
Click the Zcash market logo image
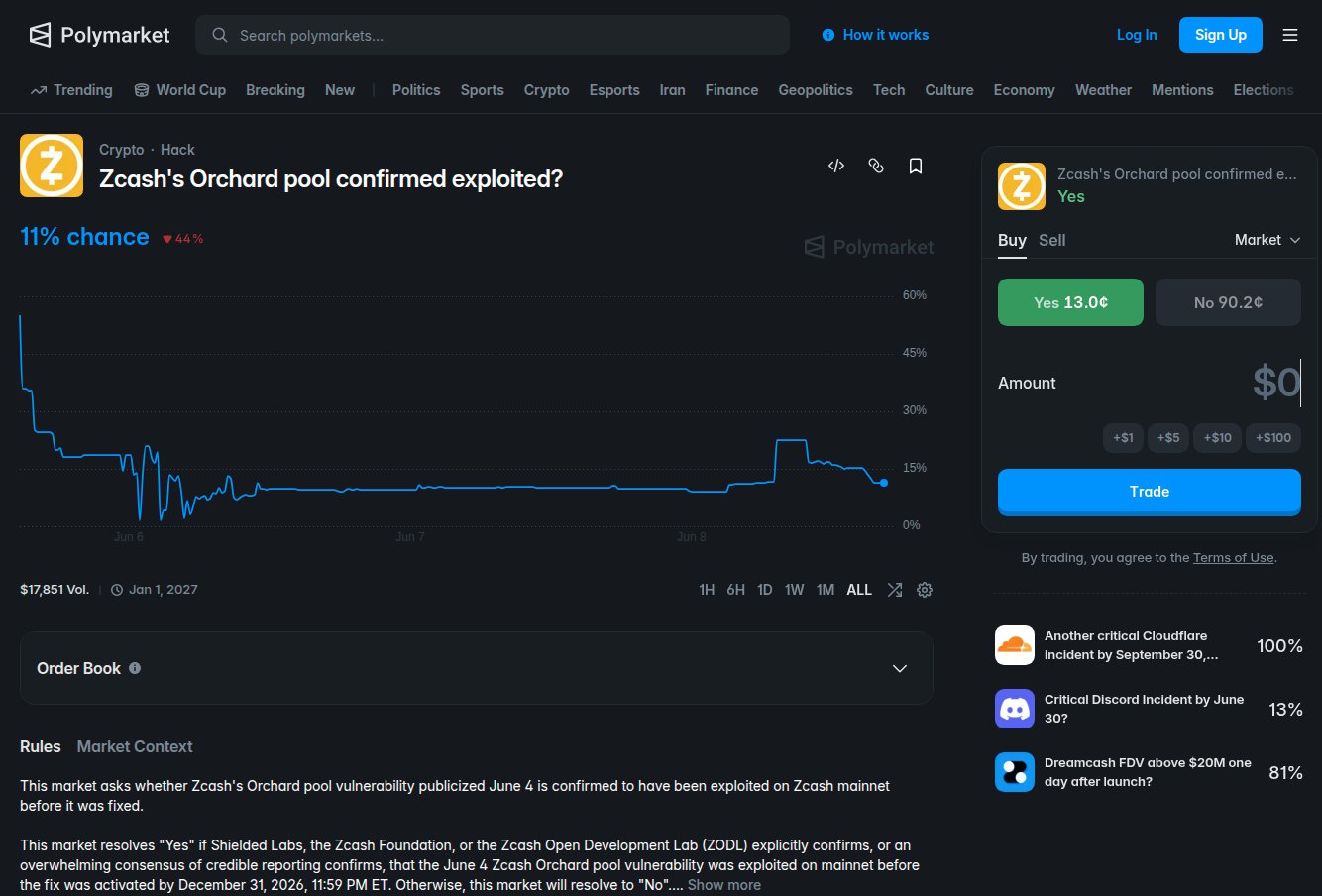click(x=52, y=166)
